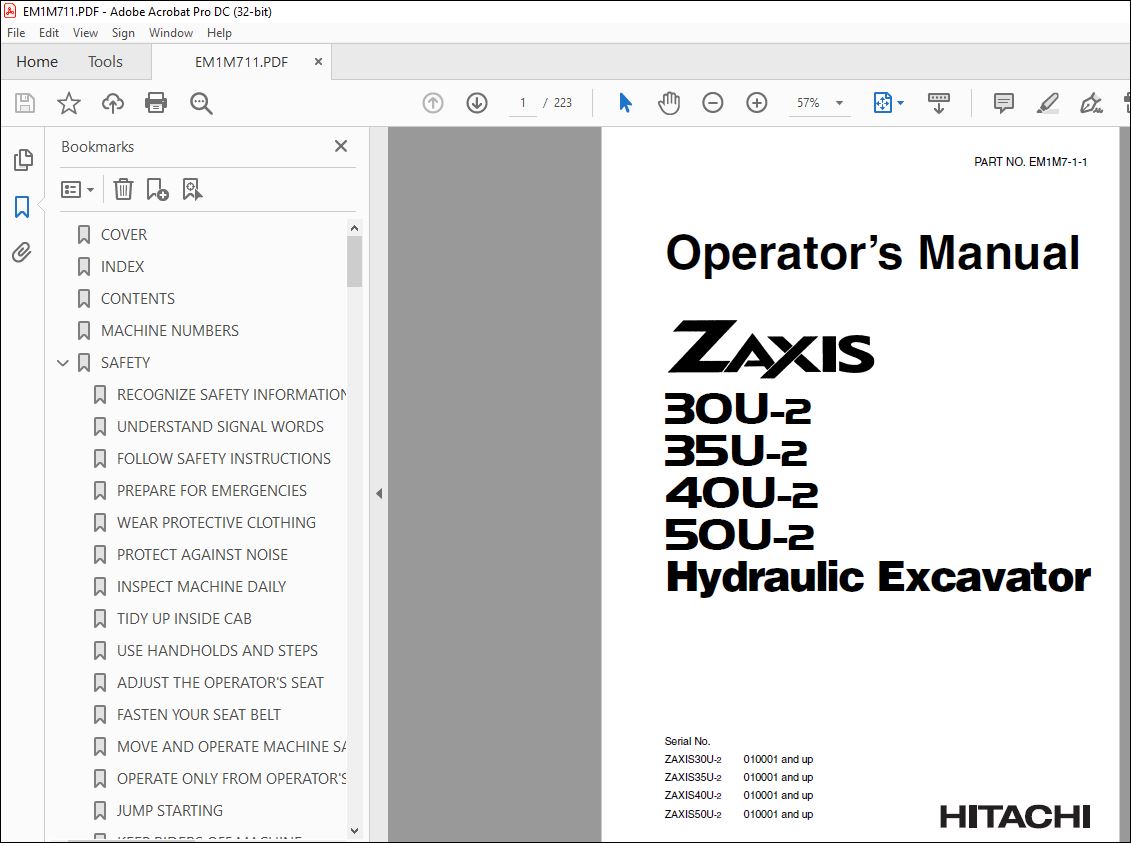Viewport: 1131px width, 843px height.
Task: Open the Attachments paperclip panel
Action: point(22,252)
